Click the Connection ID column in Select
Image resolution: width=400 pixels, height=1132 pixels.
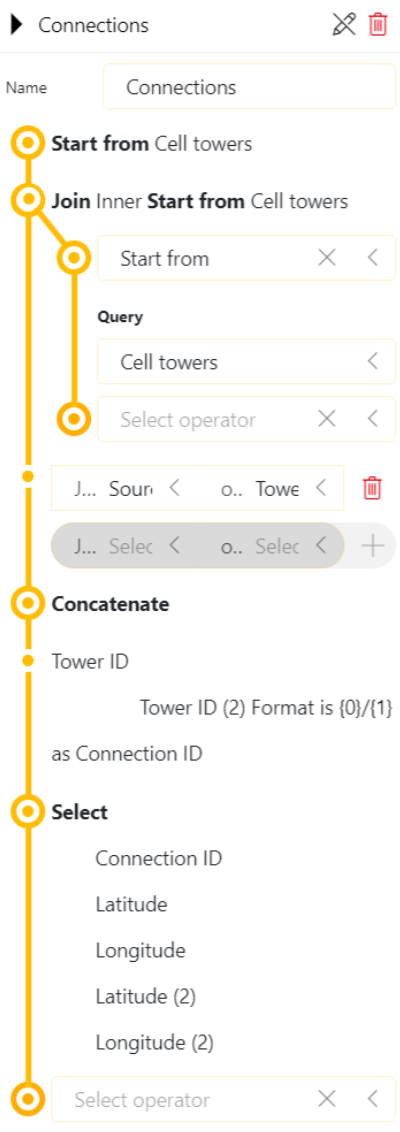[x=159, y=858]
